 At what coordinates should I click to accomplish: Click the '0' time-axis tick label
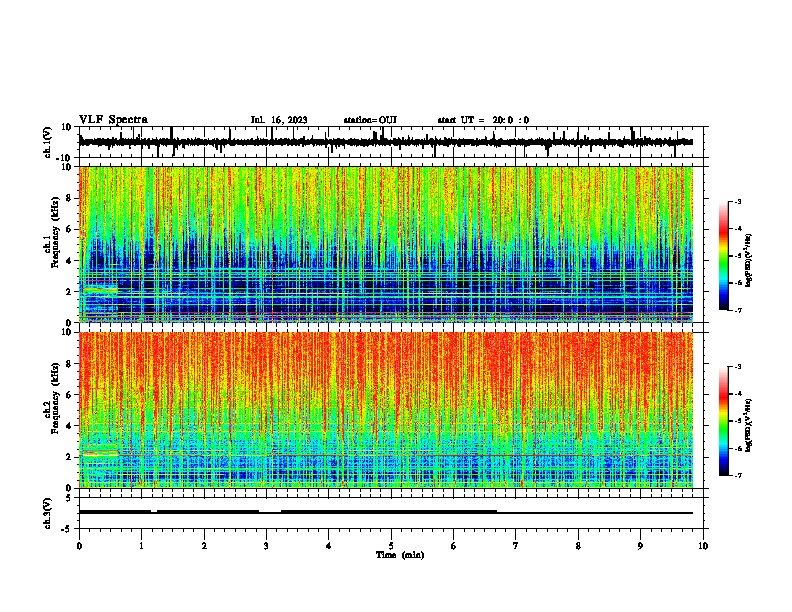(x=79, y=546)
